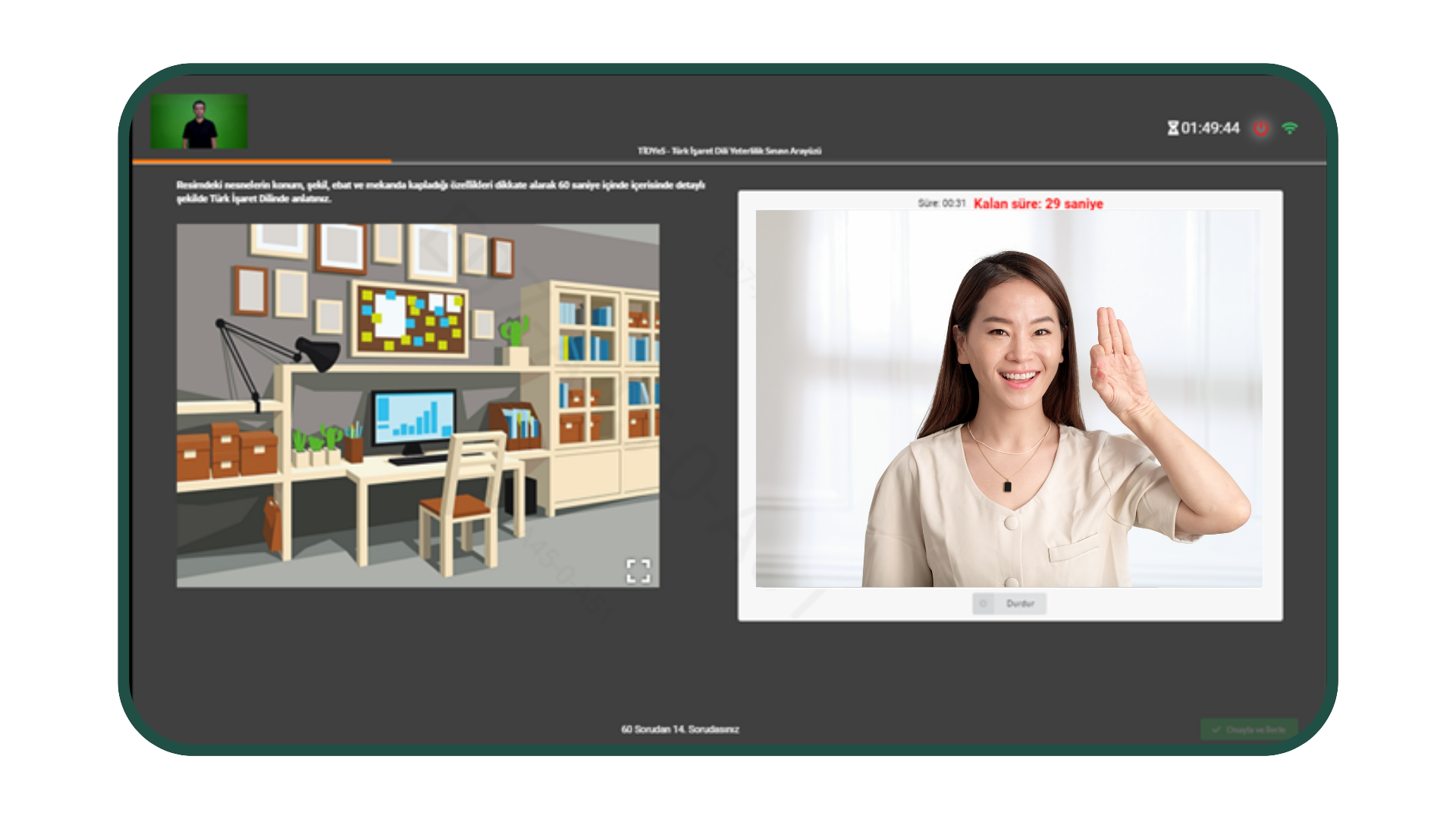Viewport: 1456px width, 819px height.
Task: Expand office picture with fullscreen icon
Action: pos(638,570)
